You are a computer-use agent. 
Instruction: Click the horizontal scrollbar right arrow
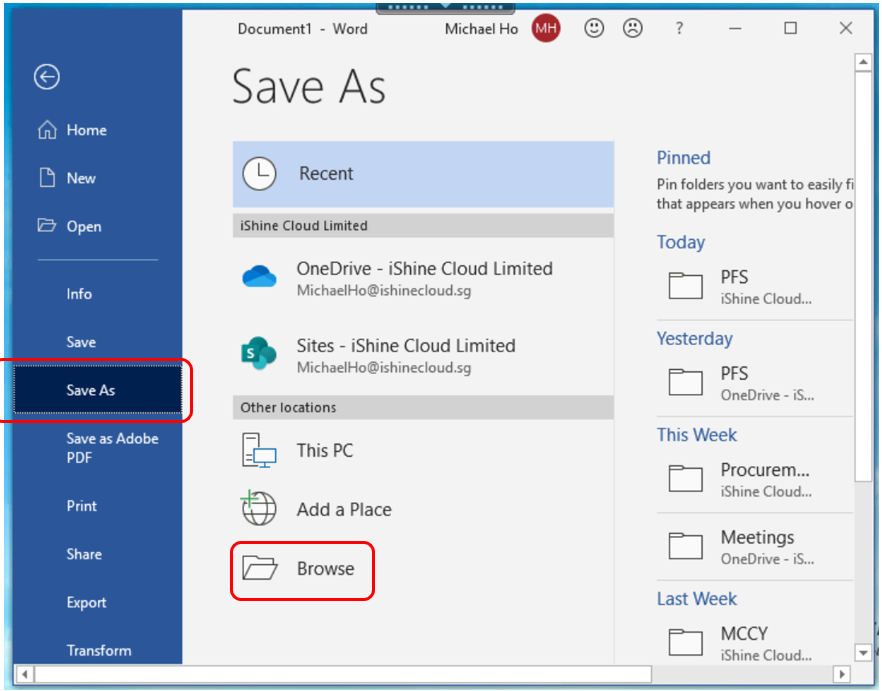(x=842, y=674)
